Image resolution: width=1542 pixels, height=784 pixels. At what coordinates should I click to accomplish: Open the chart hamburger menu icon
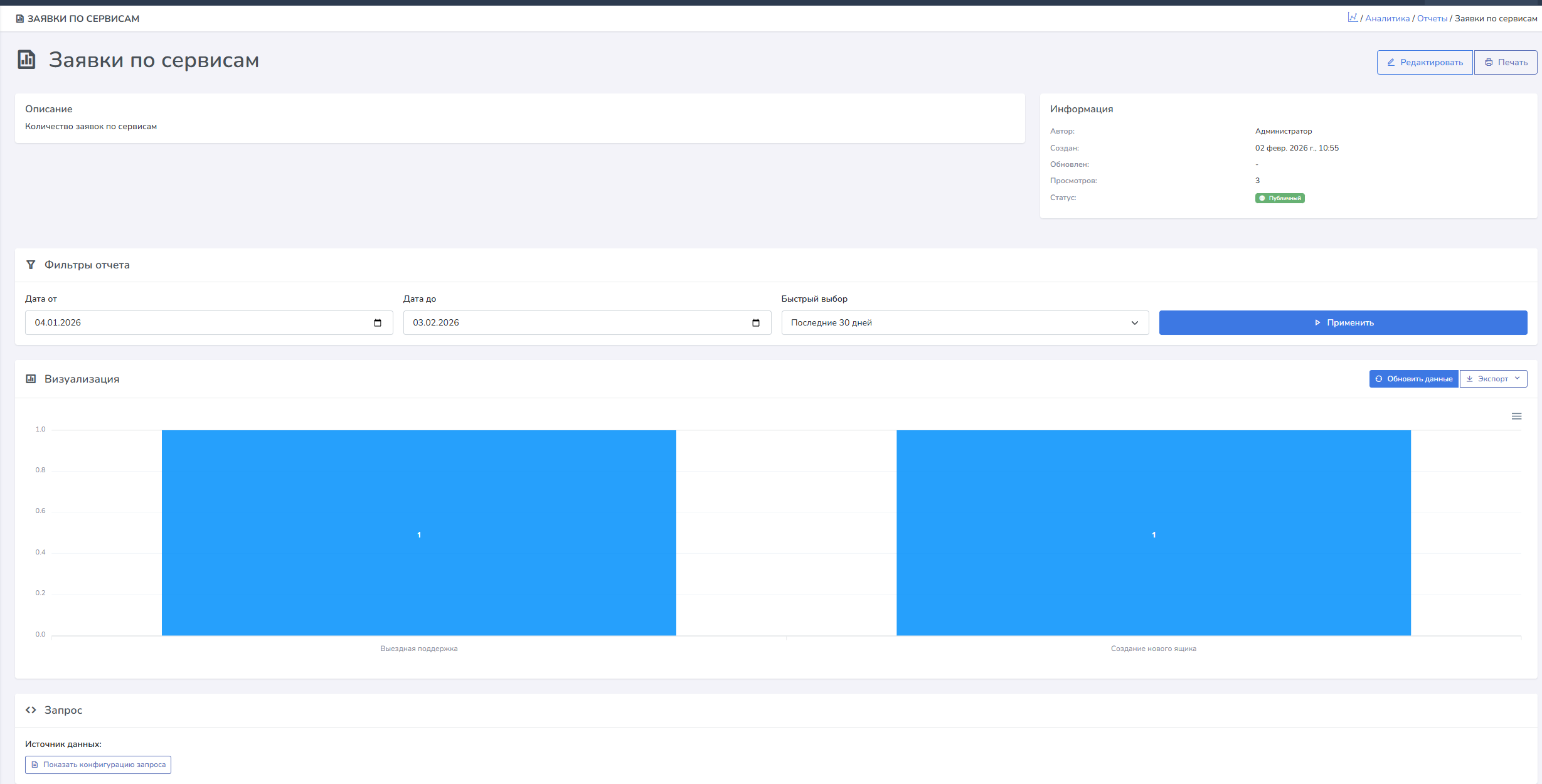1516,416
